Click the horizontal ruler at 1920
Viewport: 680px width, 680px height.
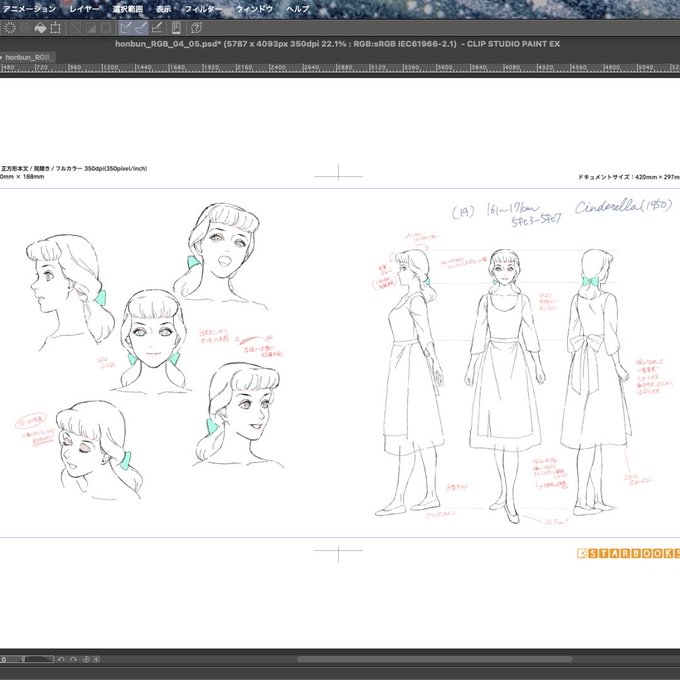(211, 68)
